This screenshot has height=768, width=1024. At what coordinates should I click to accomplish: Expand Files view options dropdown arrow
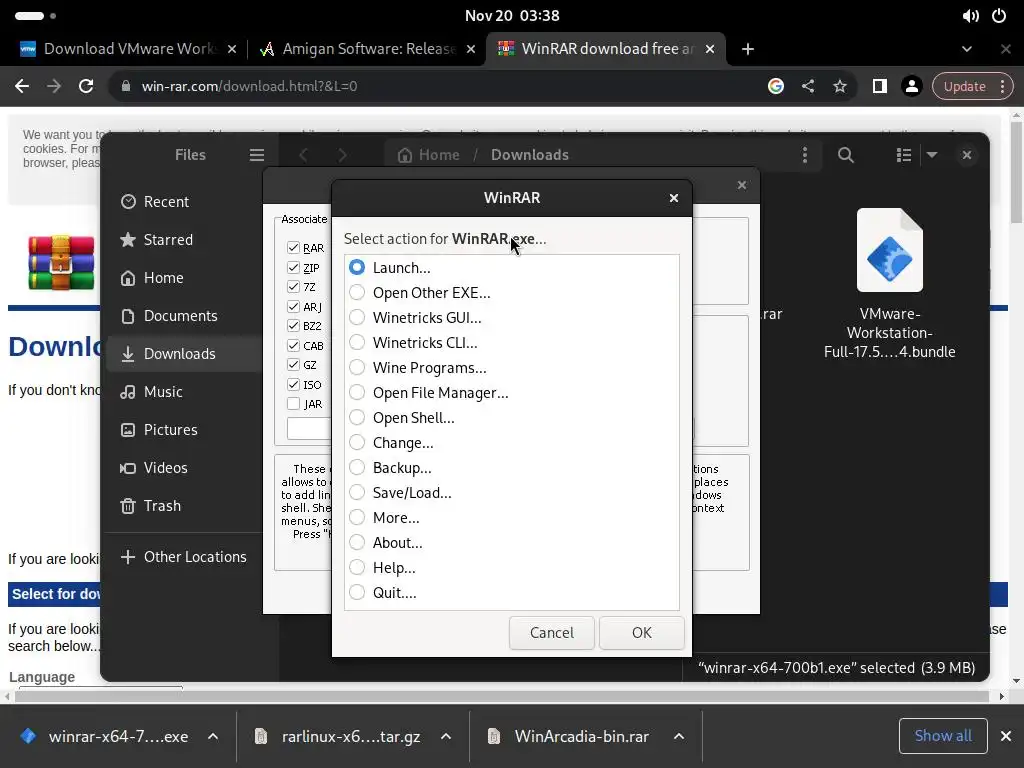tap(932, 155)
